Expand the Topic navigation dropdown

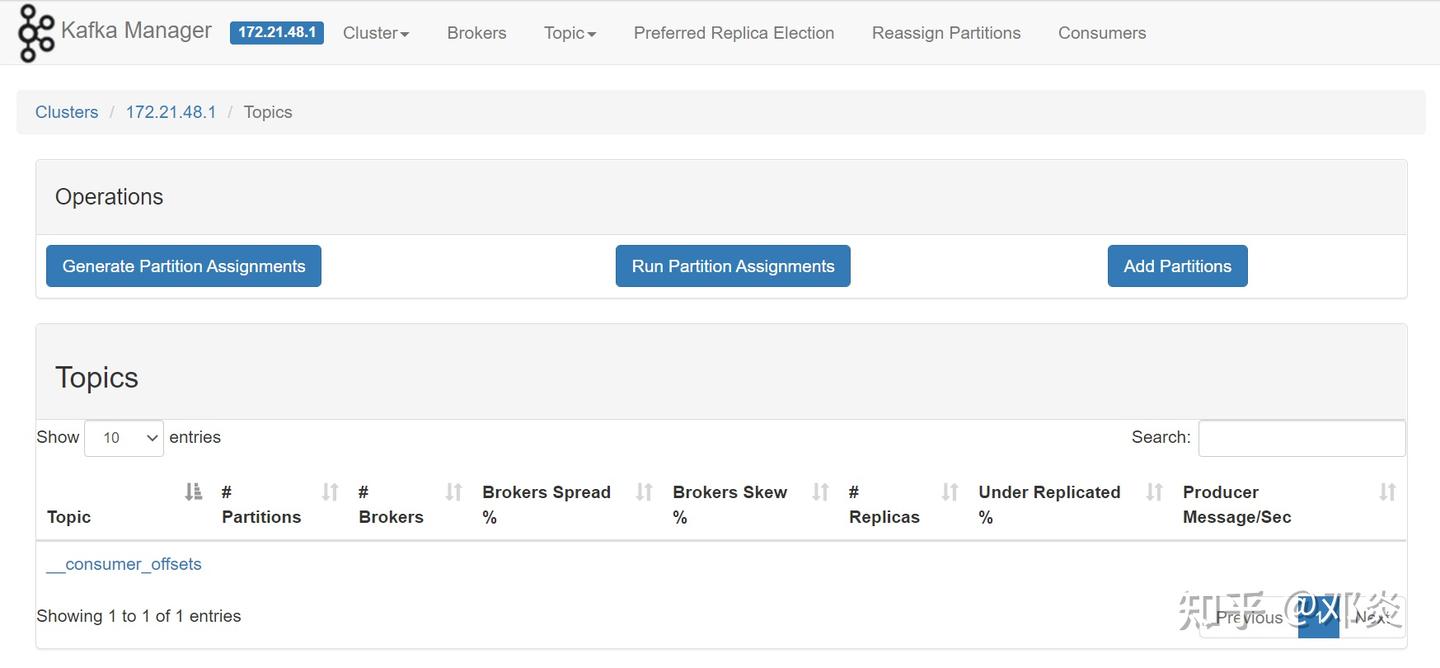(x=570, y=33)
